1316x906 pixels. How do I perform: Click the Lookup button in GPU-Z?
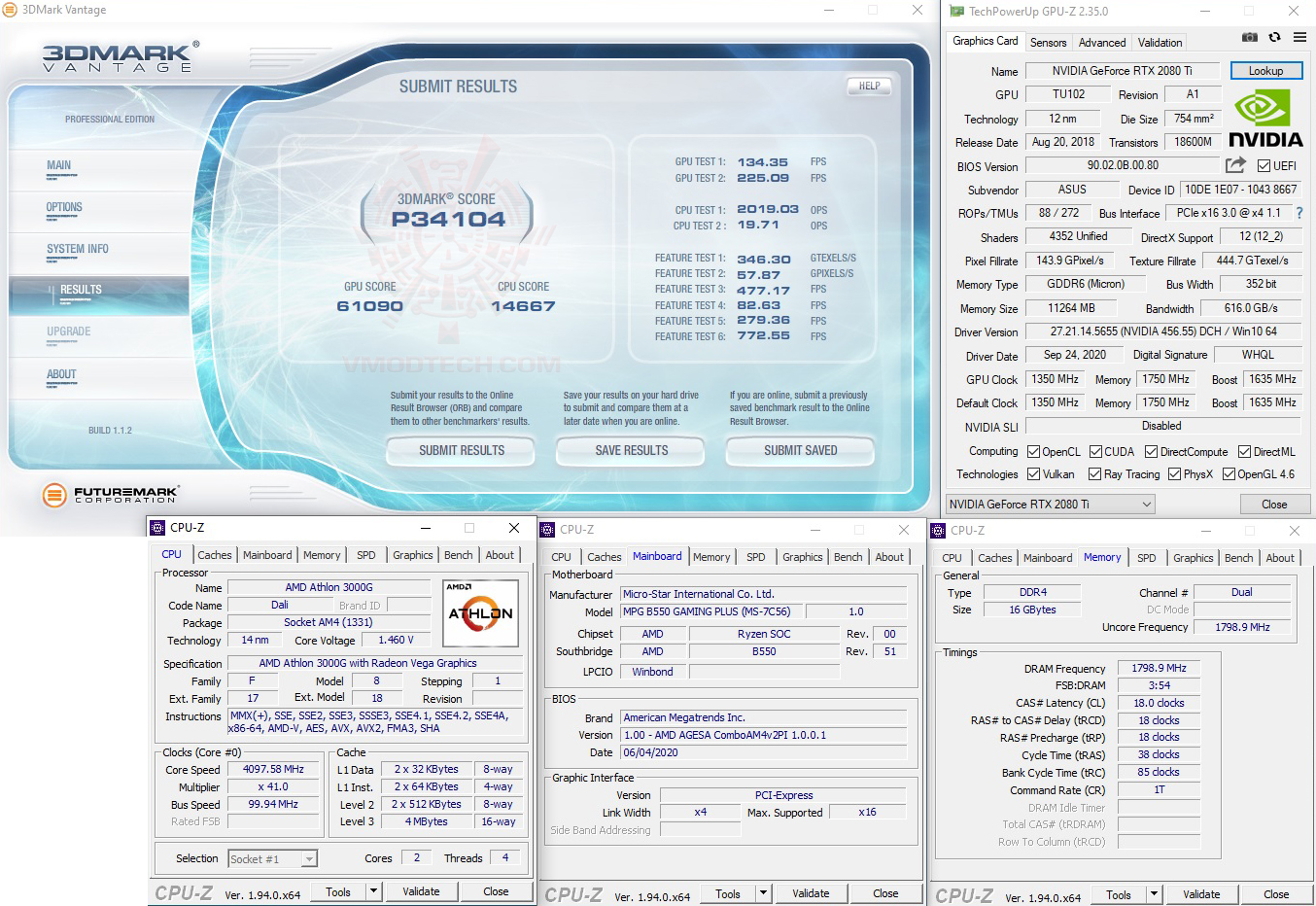pos(1265,71)
